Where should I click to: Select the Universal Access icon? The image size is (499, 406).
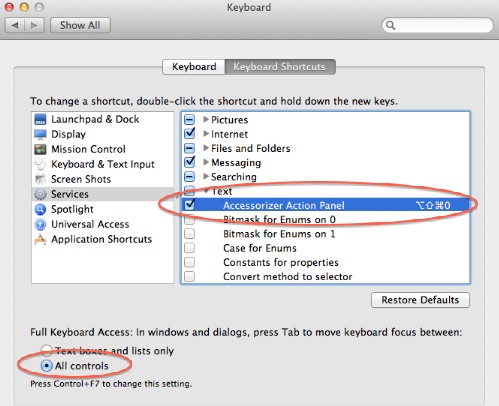click(x=40, y=224)
